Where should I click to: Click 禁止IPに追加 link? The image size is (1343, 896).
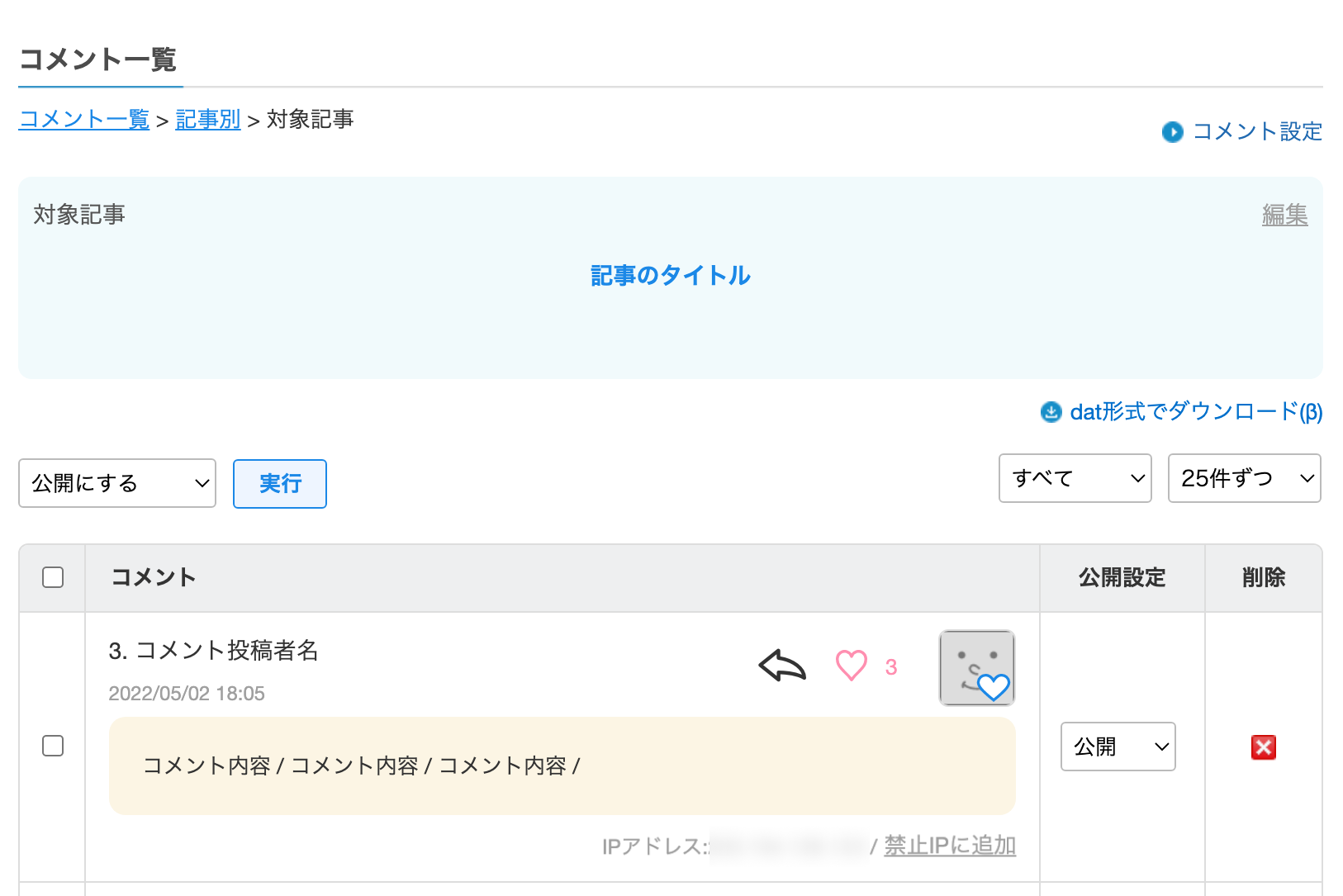[950, 846]
